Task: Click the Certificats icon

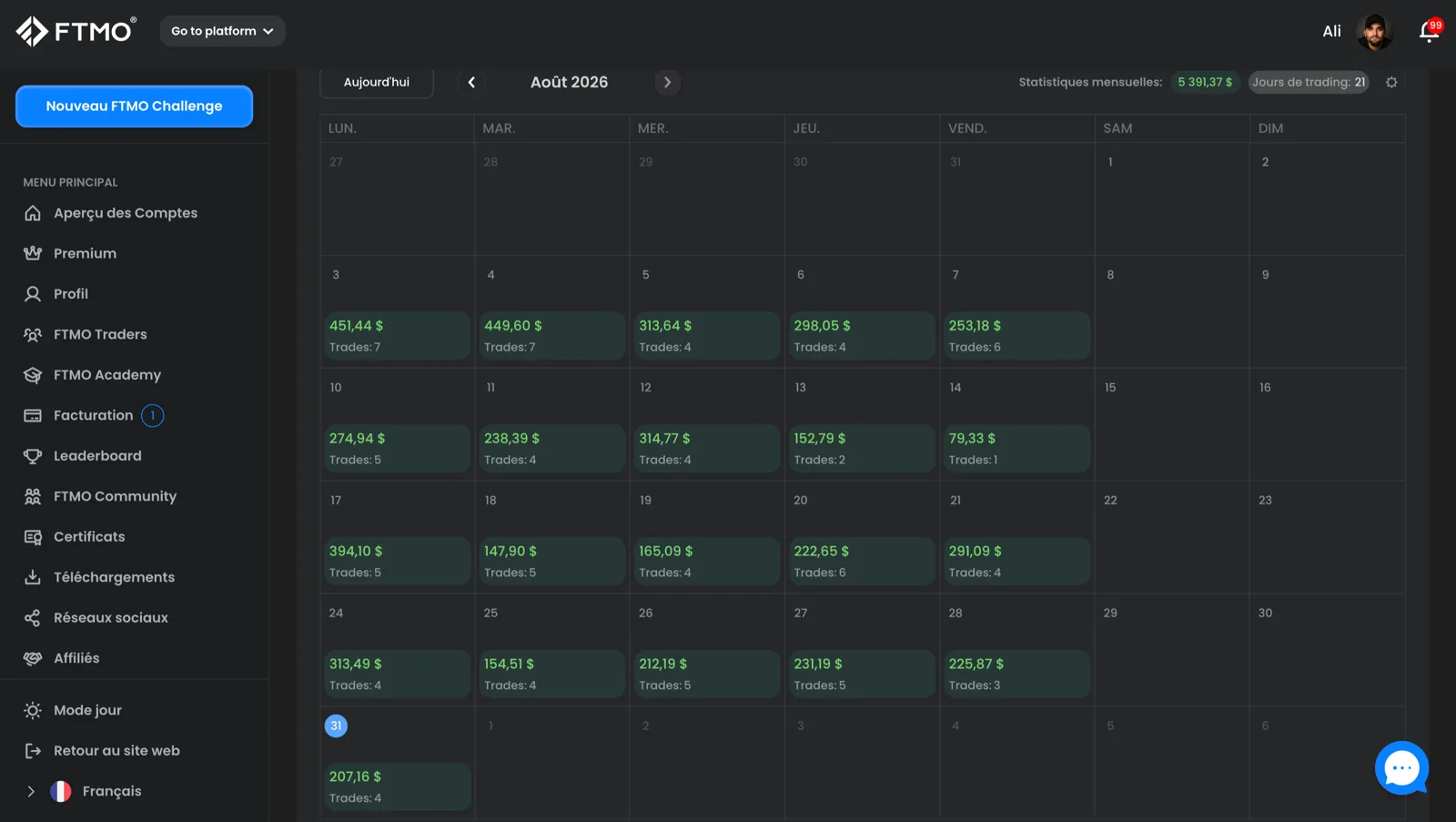Action: 33,537
